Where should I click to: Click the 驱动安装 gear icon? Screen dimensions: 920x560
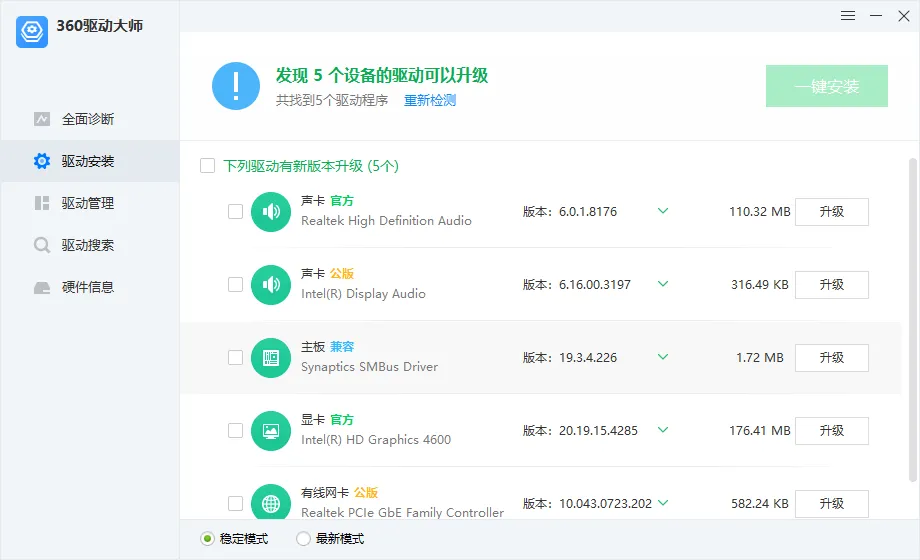[42, 161]
